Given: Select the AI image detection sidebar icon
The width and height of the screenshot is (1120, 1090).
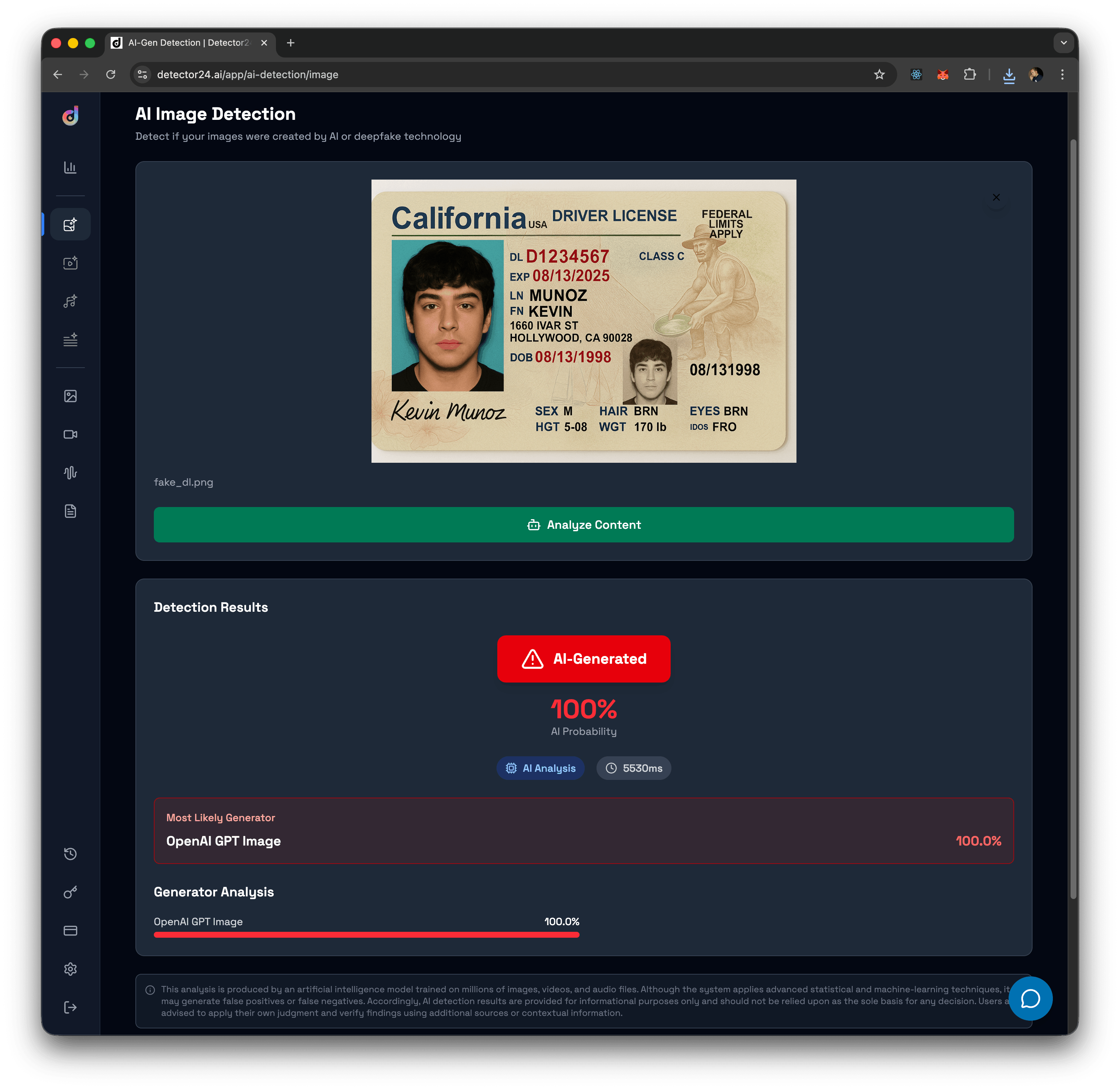Looking at the screenshot, I should (70, 225).
